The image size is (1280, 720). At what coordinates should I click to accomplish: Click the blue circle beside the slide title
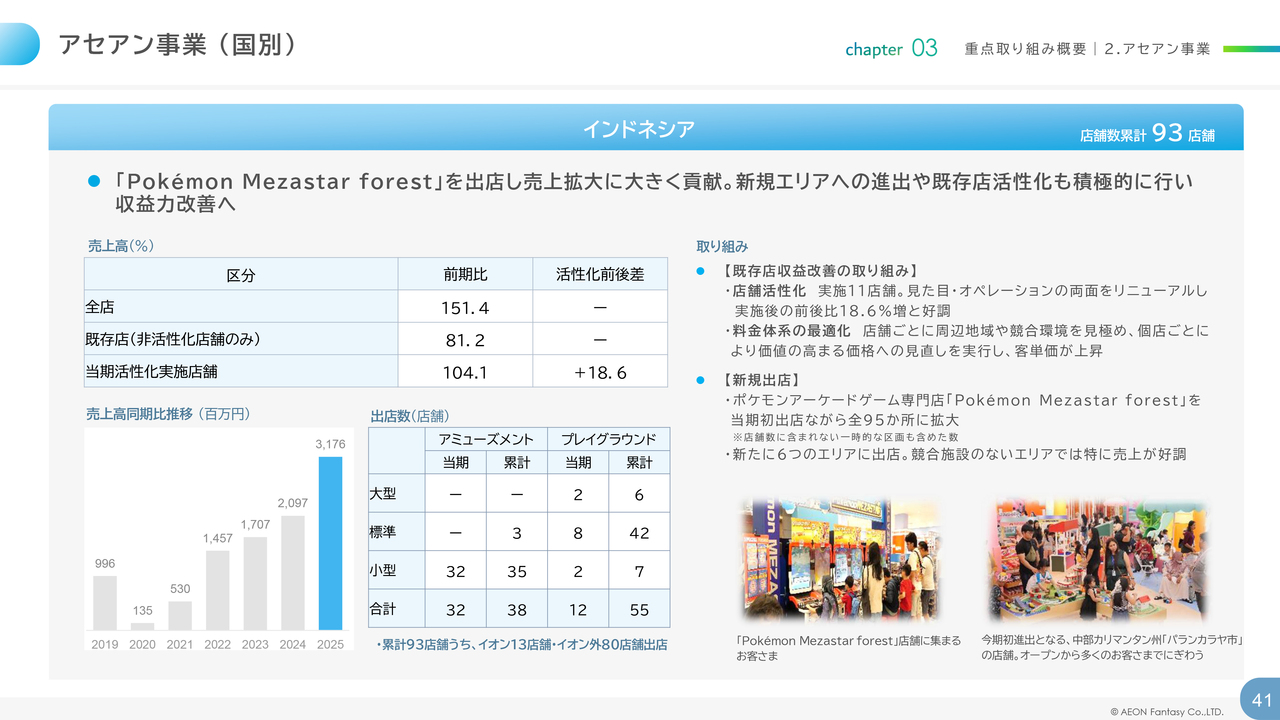(18, 44)
